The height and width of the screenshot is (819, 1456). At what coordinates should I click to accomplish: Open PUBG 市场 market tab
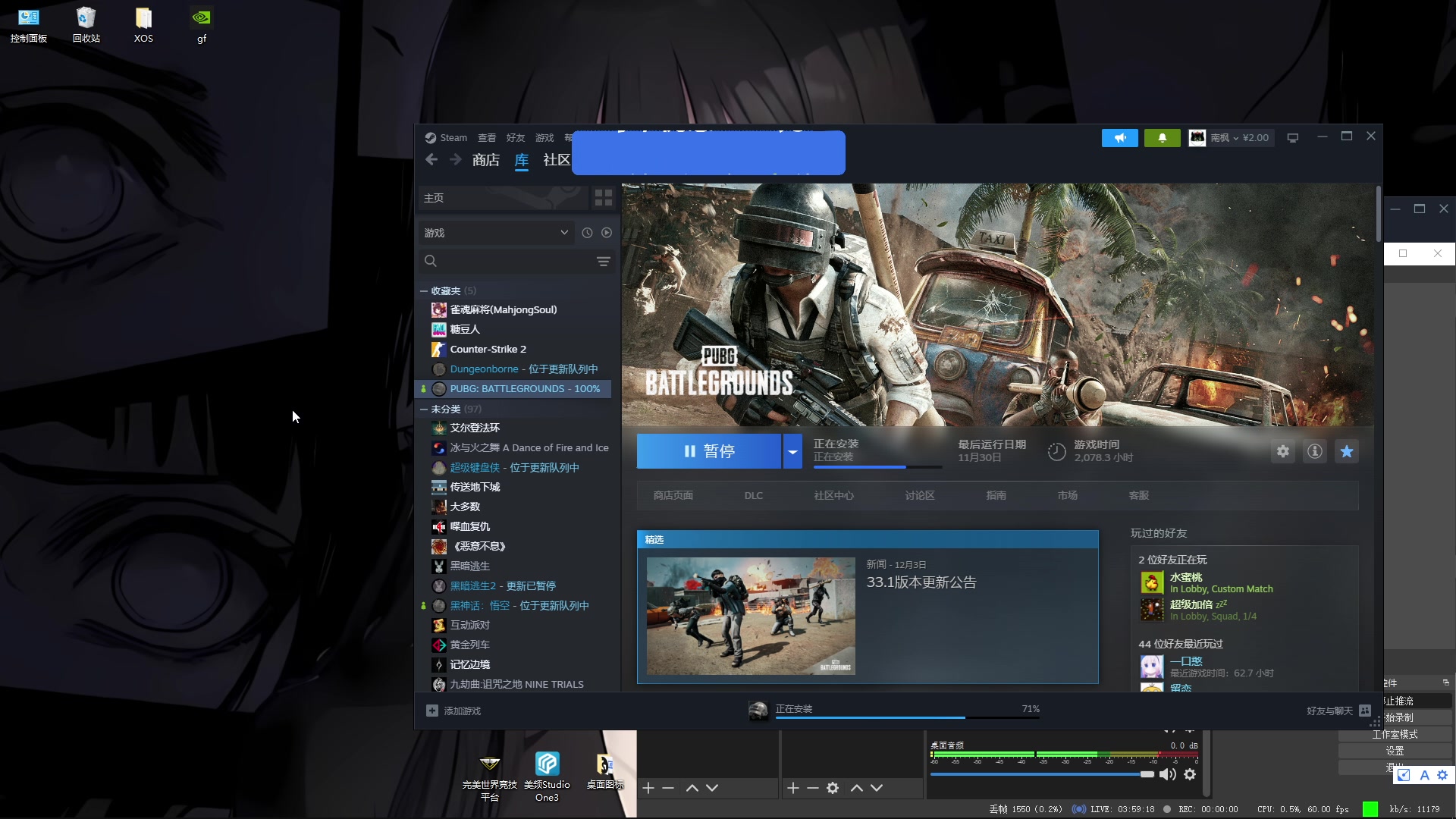click(1068, 496)
